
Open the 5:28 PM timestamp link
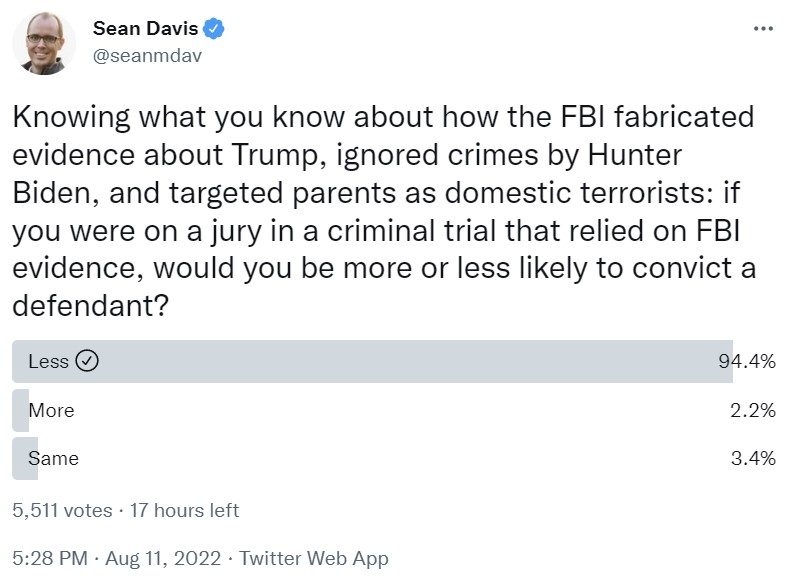pyautogui.click(x=50, y=558)
